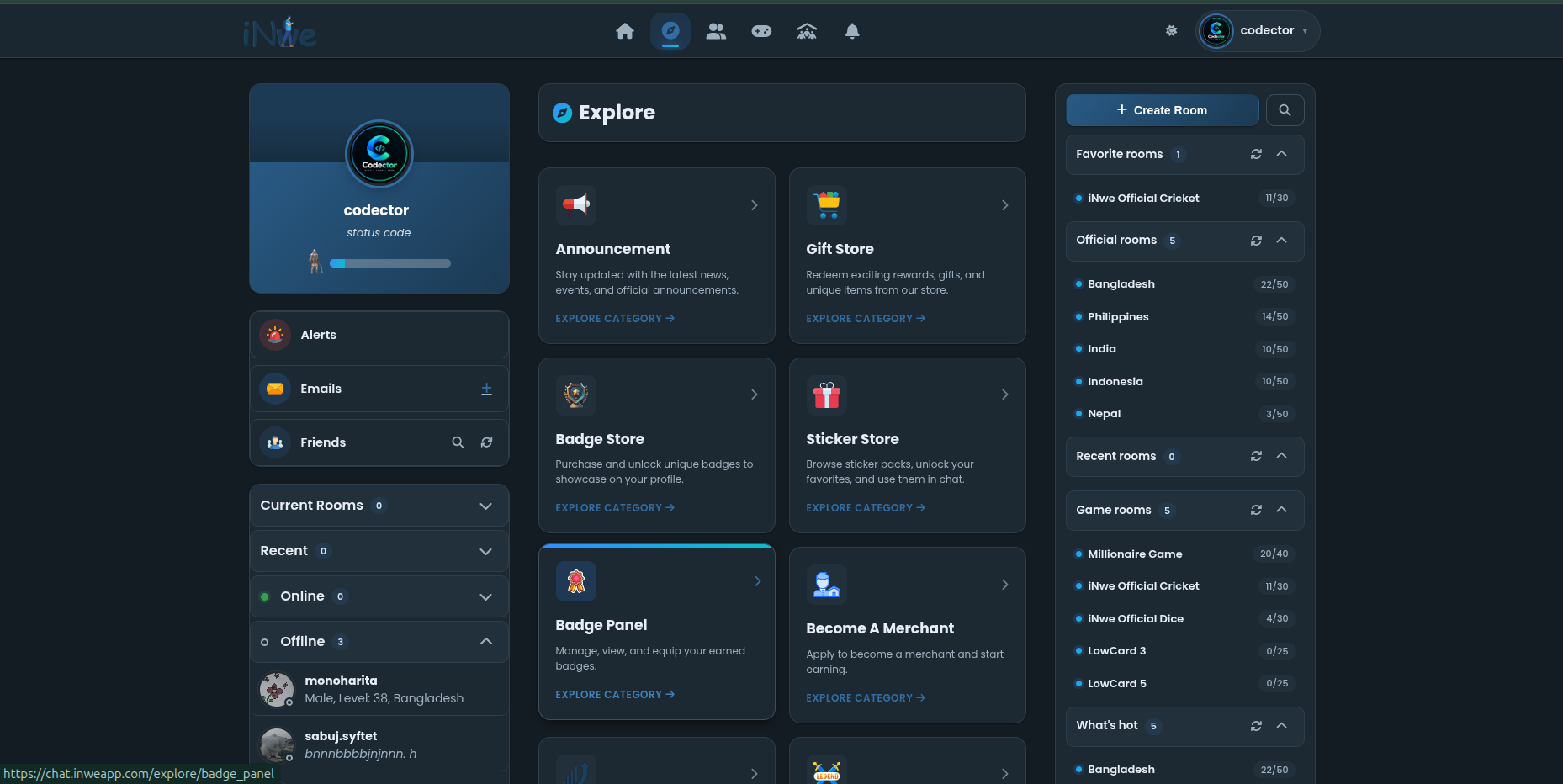
Task: Click the Create Room button
Action: coord(1162,110)
